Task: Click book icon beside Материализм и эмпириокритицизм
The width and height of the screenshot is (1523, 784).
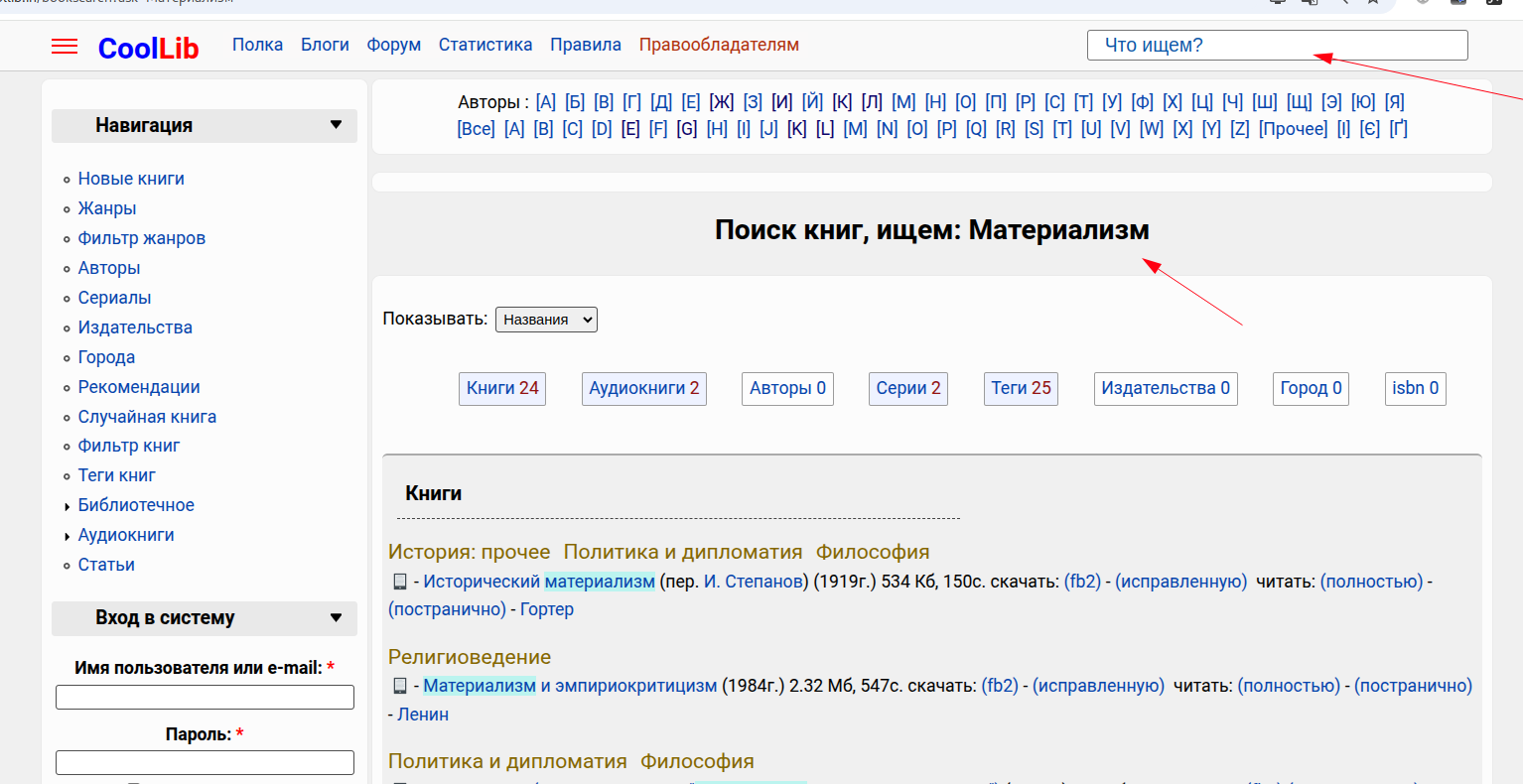Action: tap(400, 686)
